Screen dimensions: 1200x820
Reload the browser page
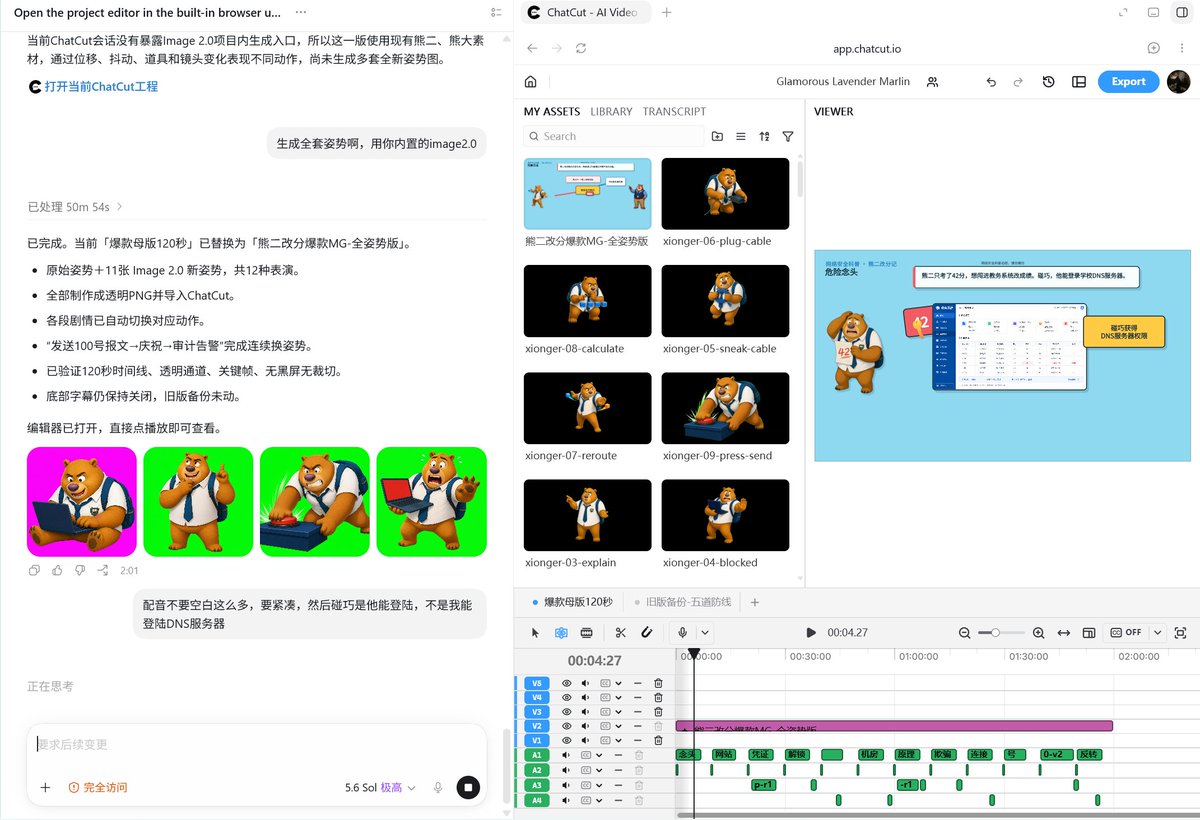pyautogui.click(x=581, y=48)
